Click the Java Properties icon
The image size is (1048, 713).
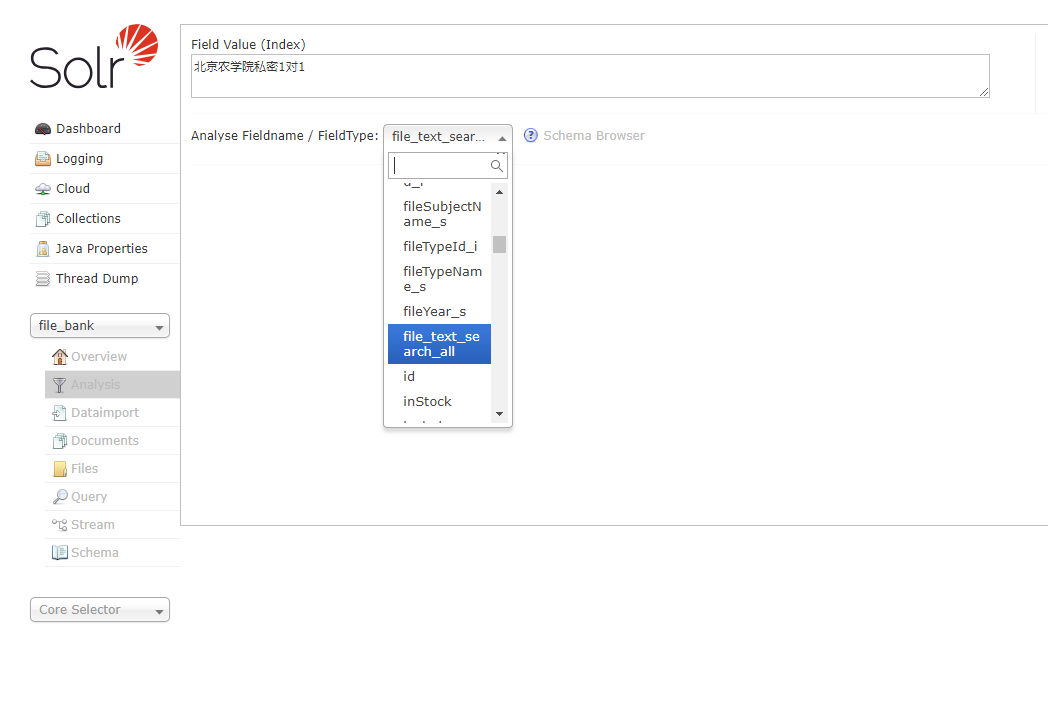(43, 249)
